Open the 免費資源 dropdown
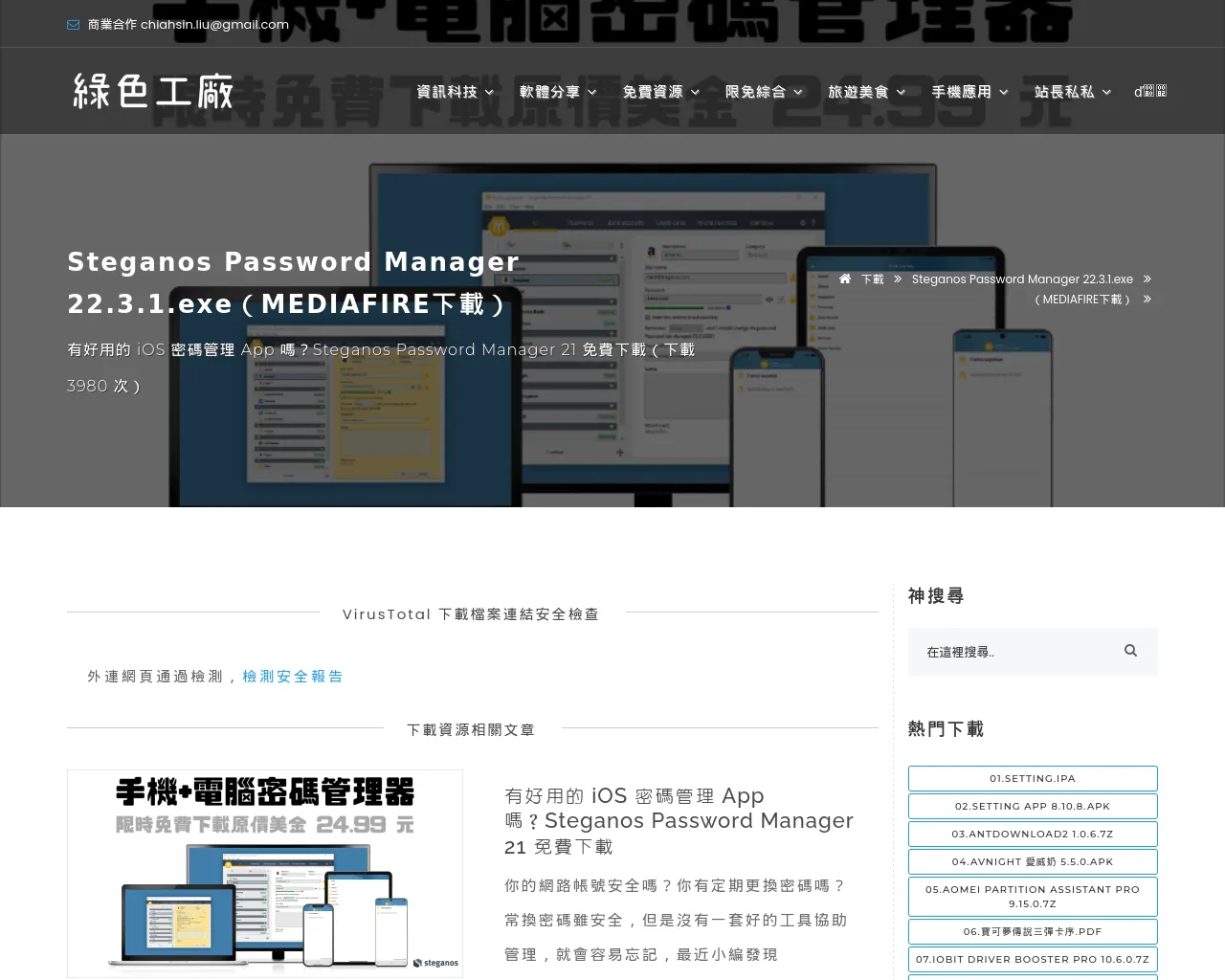Viewport: 1225px width, 980px height. [661, 92]
